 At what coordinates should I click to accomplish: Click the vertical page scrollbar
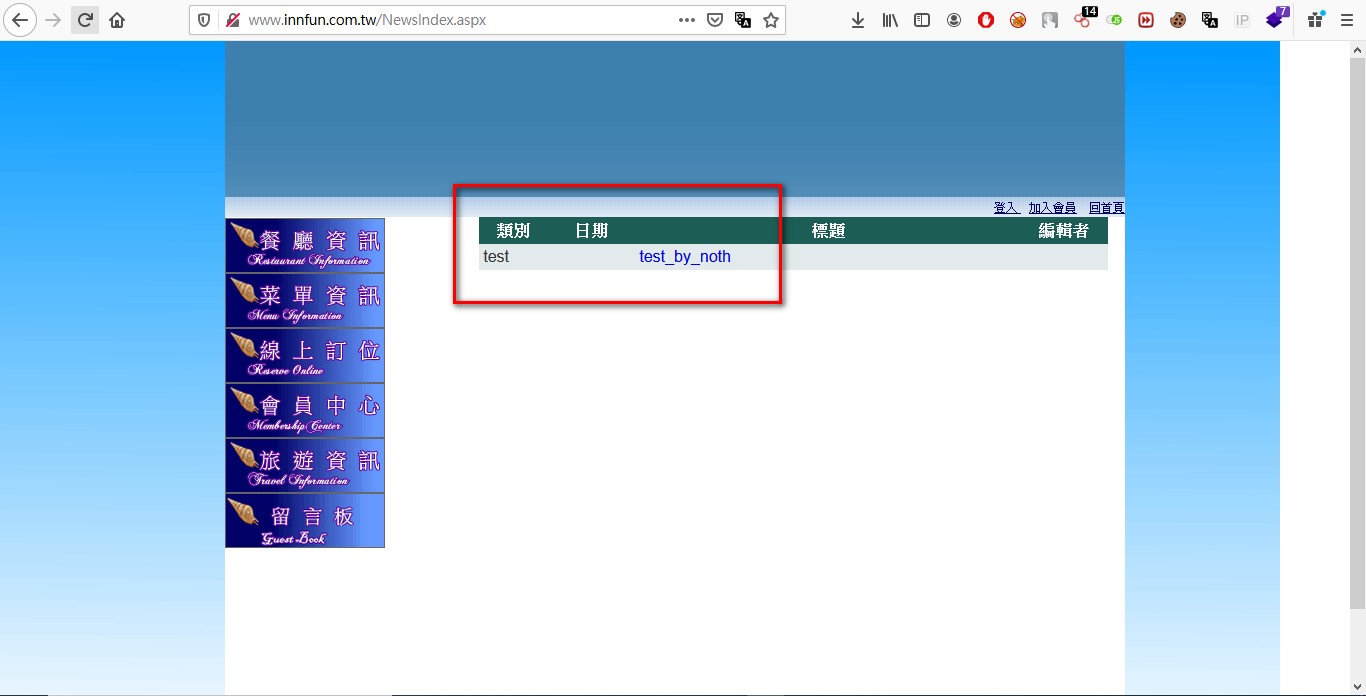click(x=1357, y=332)
